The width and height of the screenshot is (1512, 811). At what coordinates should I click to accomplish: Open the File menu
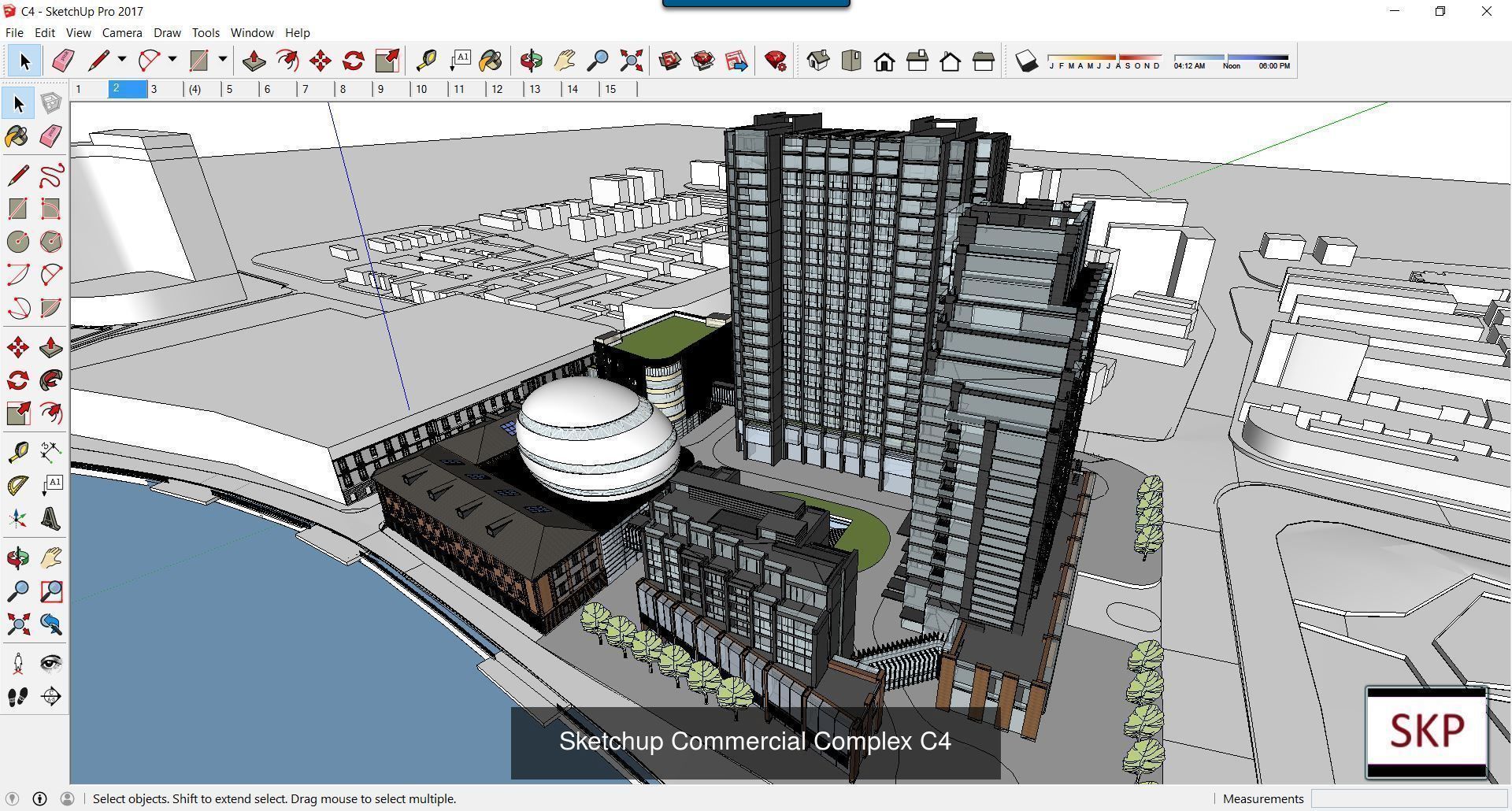14,32
